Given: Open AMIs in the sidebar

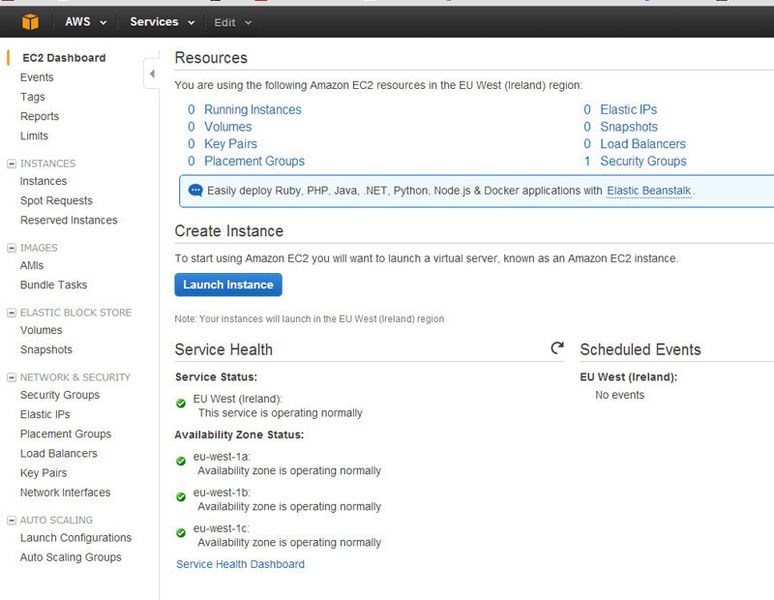Looking at the screenshot, I should pos(32,265).
